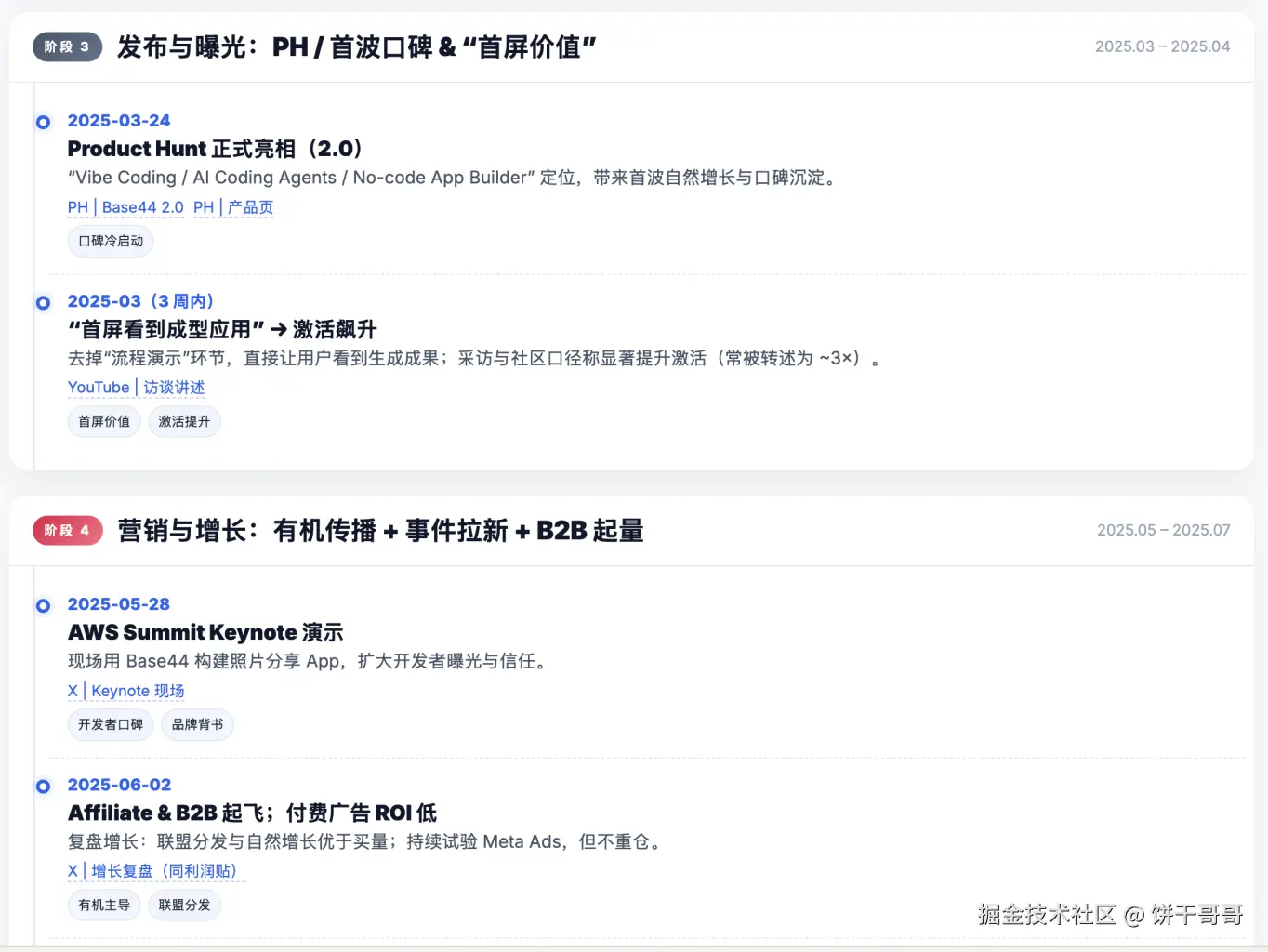Click the description starting "“Vibe Coding / AI Coding Agents"
The width and height of the screenshot is (1268, 952).
tap(455, 178)
